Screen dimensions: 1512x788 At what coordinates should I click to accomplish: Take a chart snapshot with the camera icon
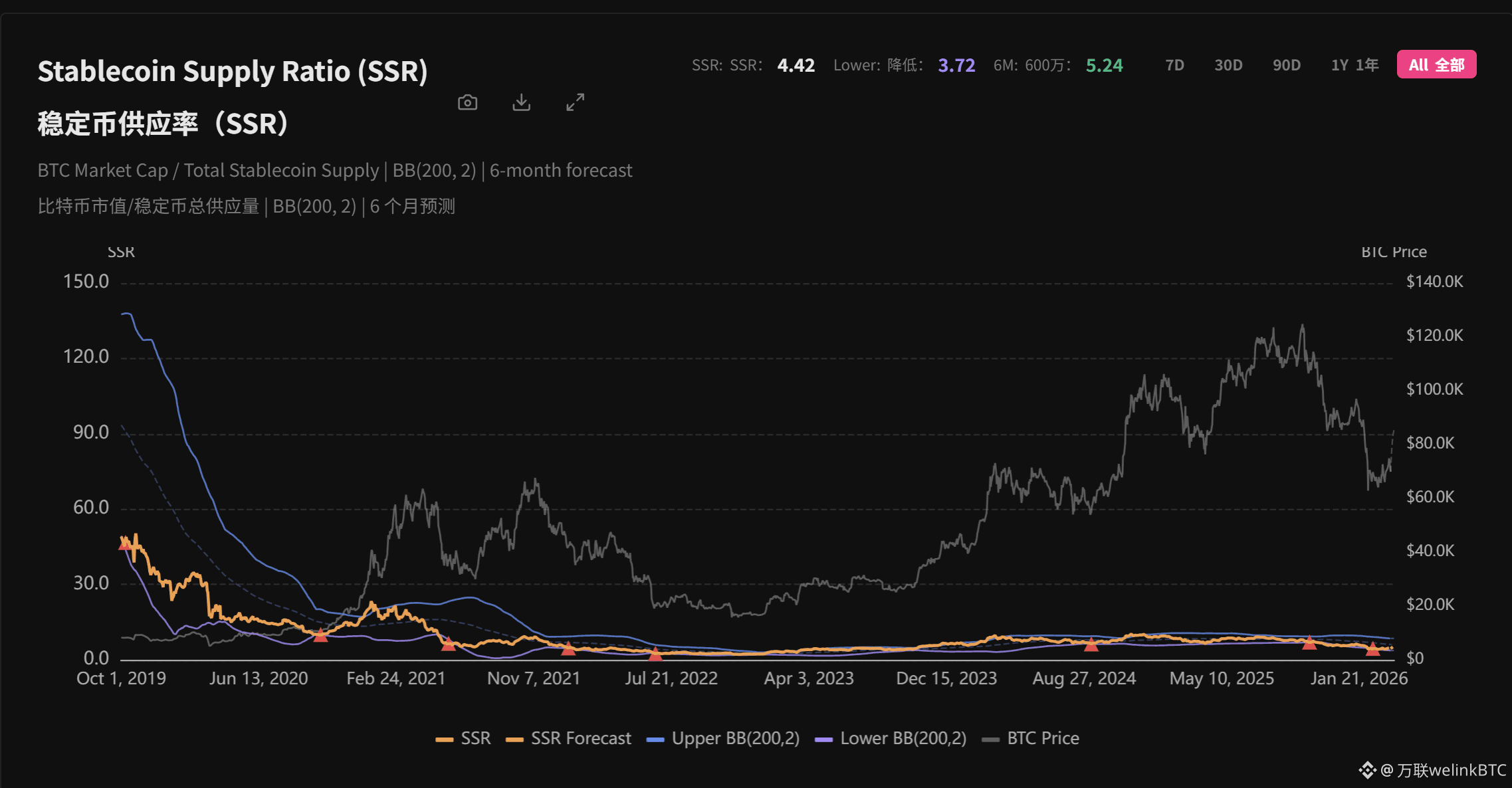click(x=468, y=102)
